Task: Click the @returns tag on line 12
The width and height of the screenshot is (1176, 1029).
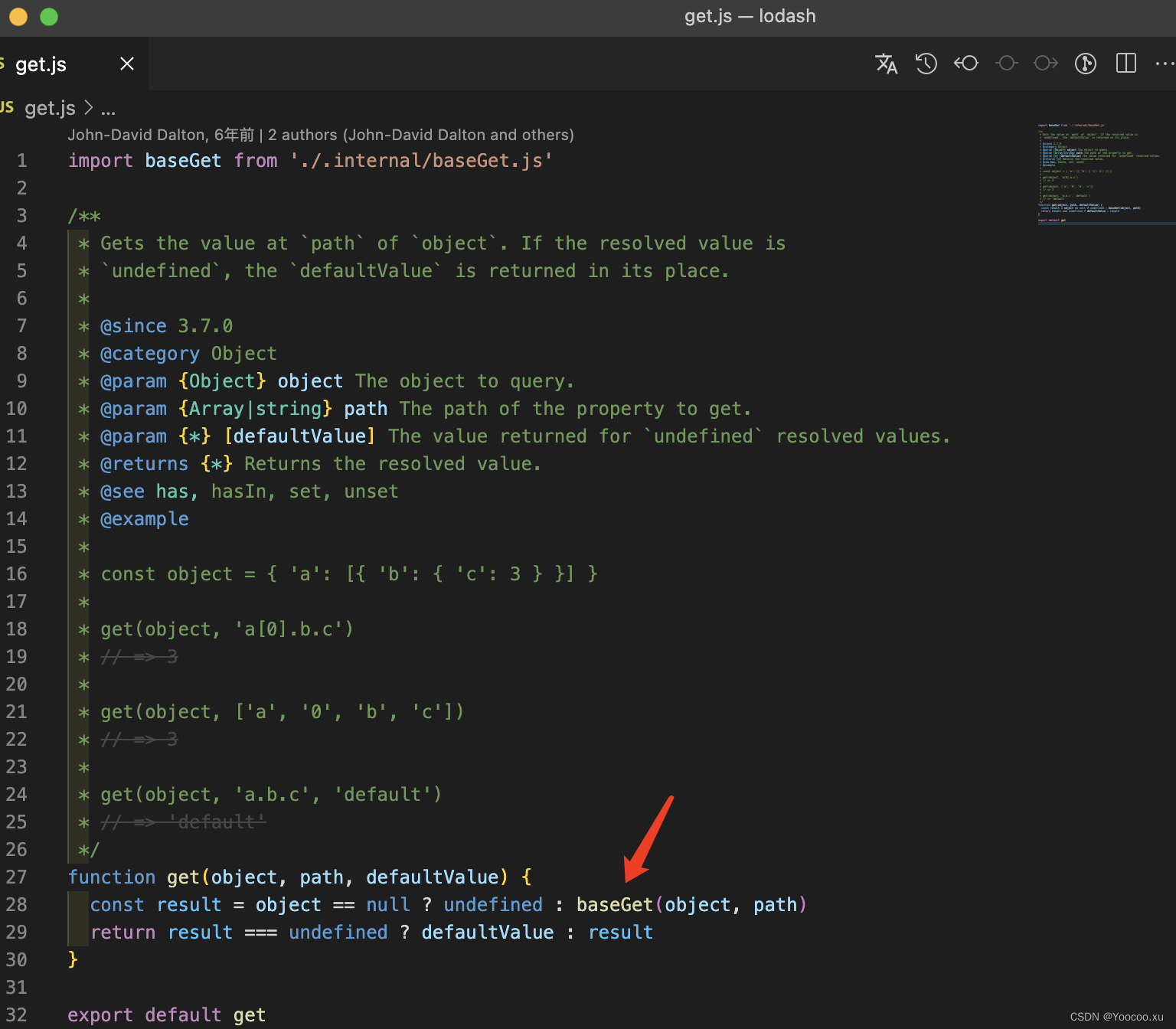Action: coord(144,464)
